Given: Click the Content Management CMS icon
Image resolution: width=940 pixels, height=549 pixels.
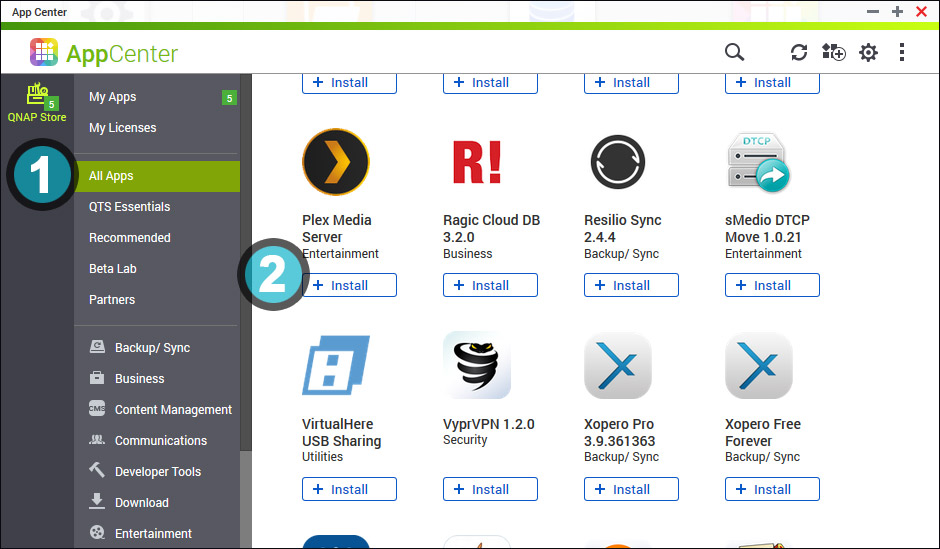Looking at the screenshot, I should click(x=97, y=408).
